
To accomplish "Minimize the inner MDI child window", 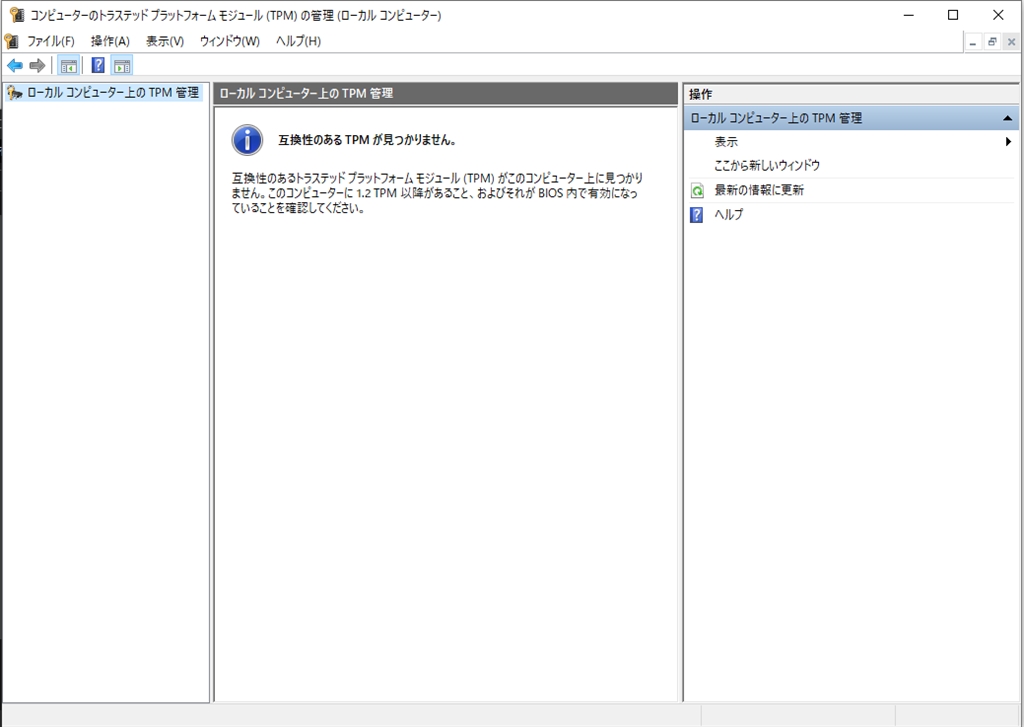I will pyautogui.click(x=974, y=42).
